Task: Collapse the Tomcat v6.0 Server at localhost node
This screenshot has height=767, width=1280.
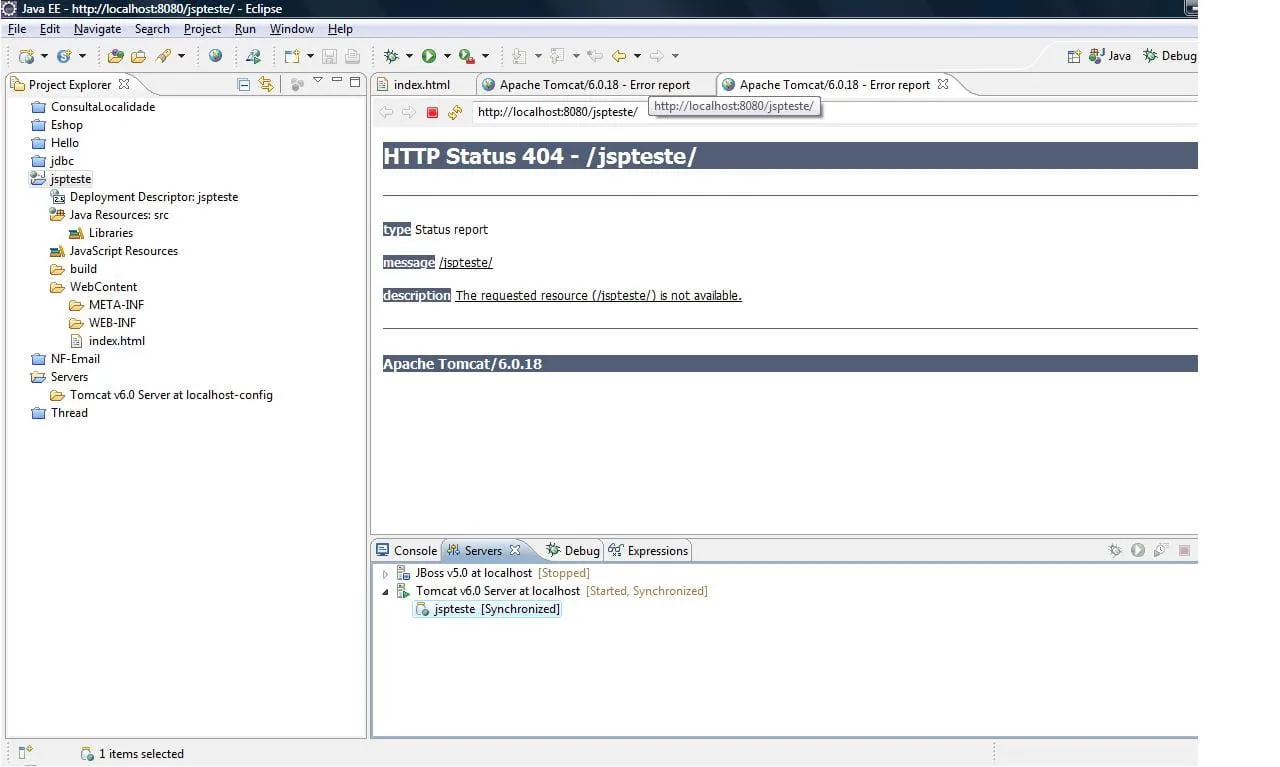Action: click(386, 592)
